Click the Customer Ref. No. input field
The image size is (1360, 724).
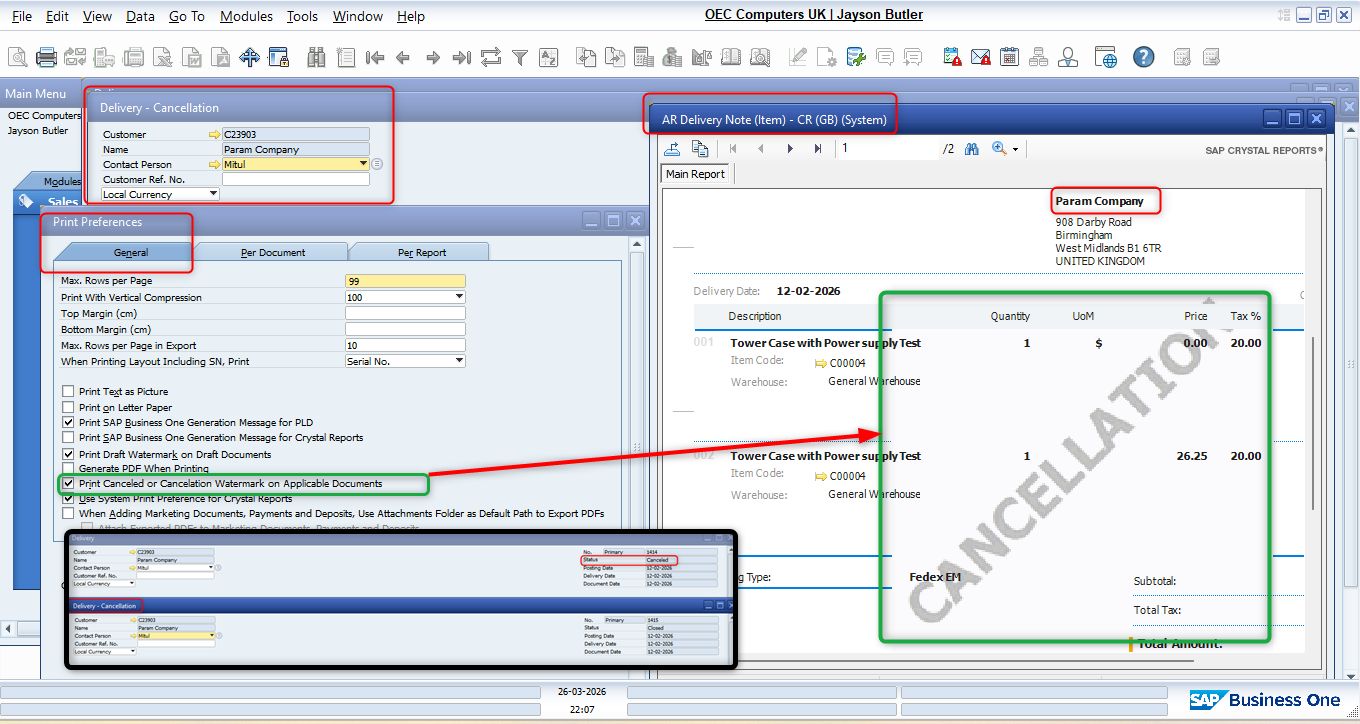(295, 179)
